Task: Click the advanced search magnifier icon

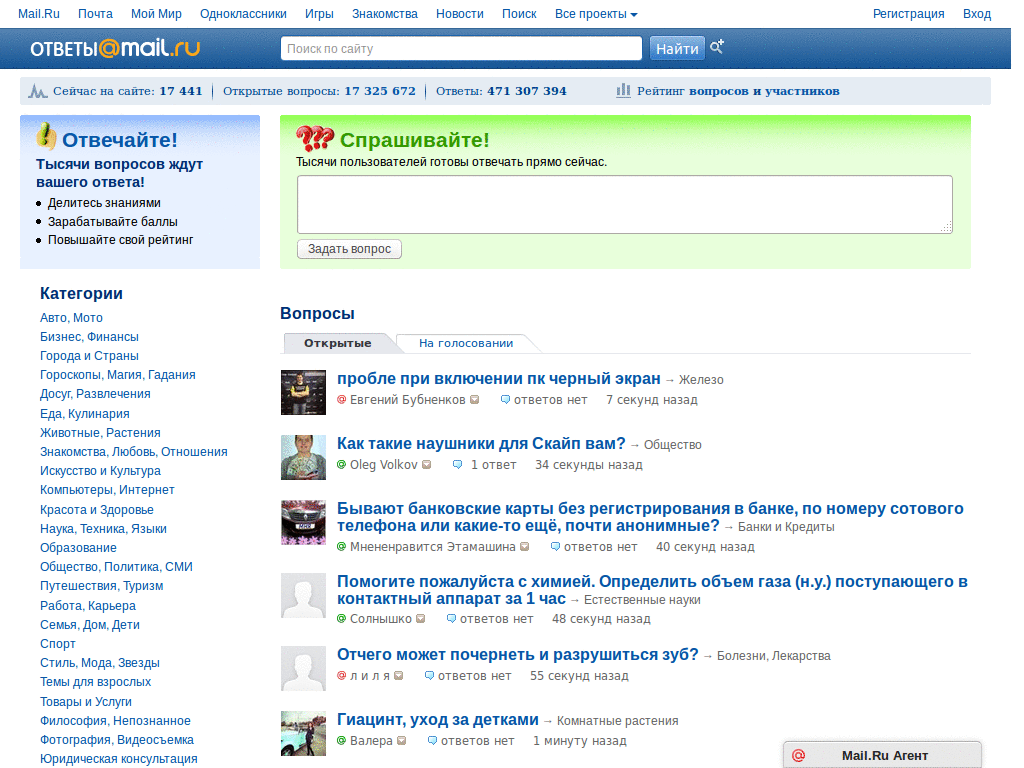Action: [x=716, y=47]
